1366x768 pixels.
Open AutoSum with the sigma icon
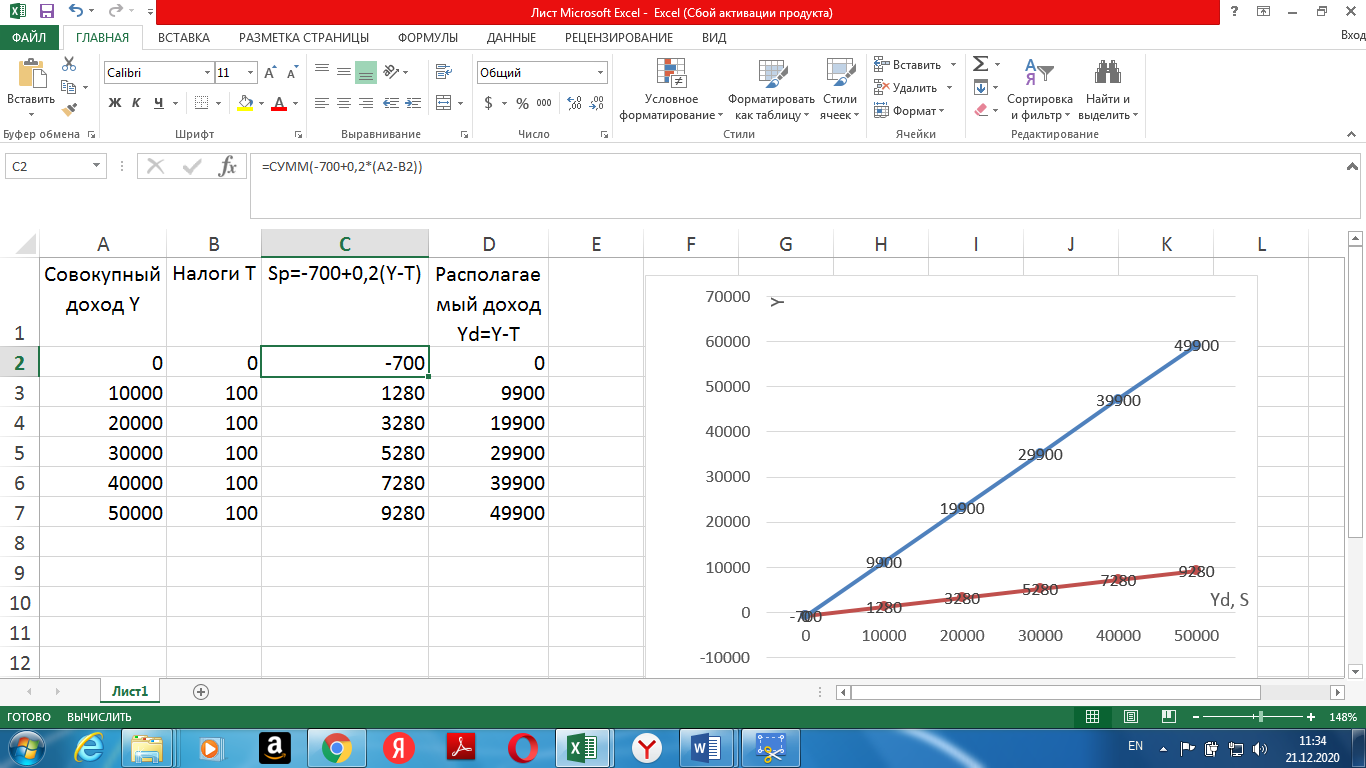981,64
